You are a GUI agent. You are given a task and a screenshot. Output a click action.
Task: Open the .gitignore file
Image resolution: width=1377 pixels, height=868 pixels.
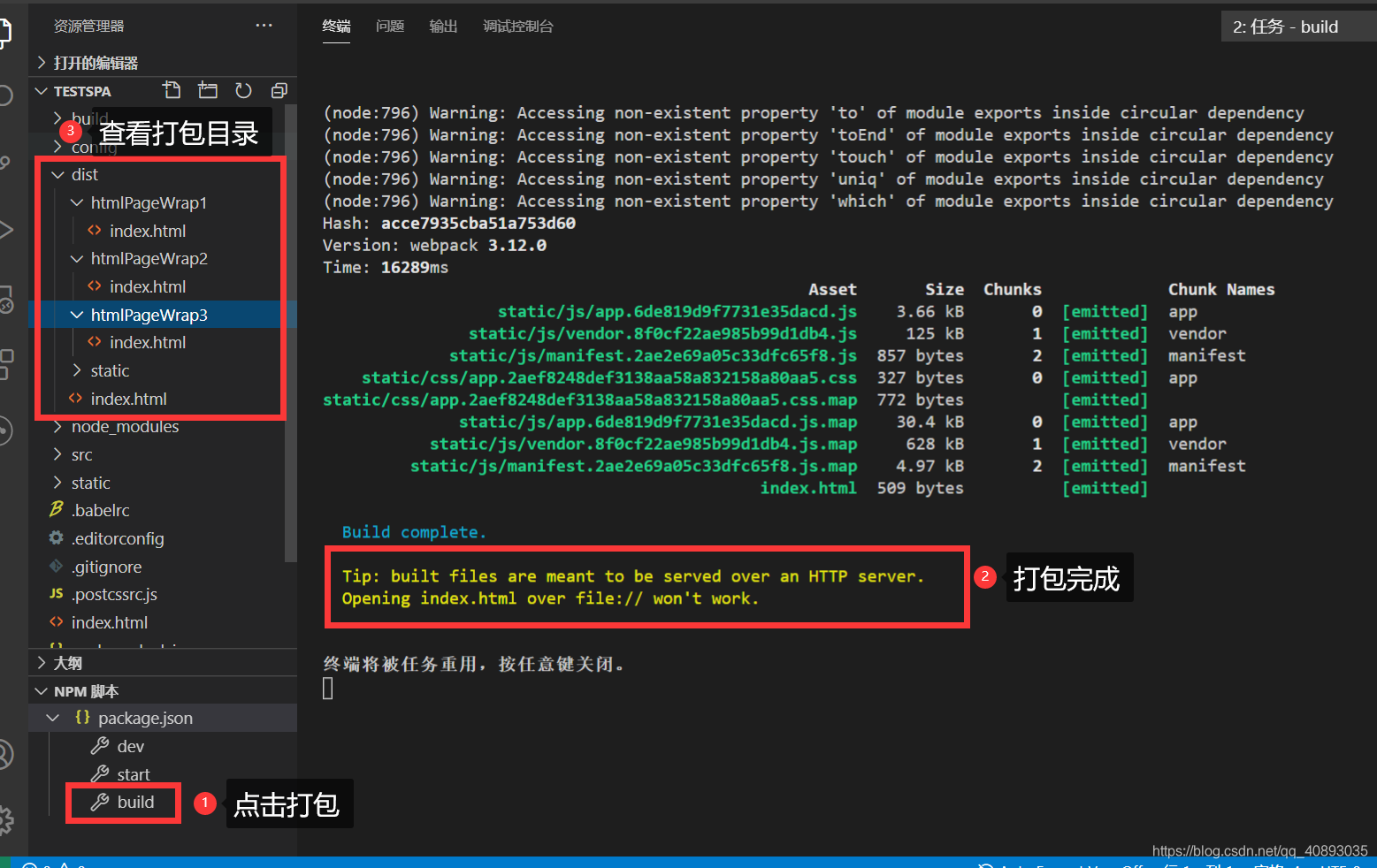(x=107, y=567)
